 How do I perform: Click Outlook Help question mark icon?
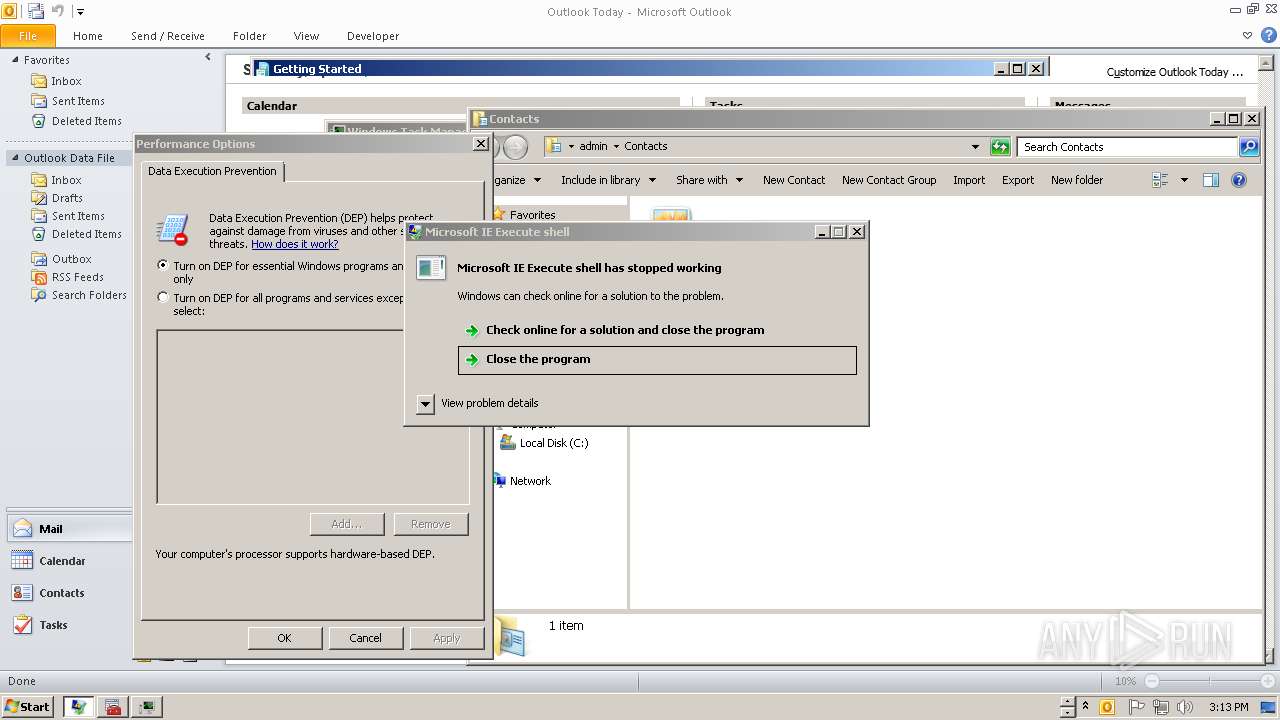coord(1268,35)
